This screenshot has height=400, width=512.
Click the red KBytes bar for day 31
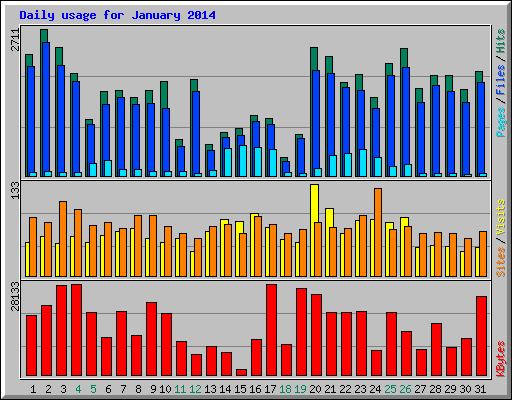482,336
